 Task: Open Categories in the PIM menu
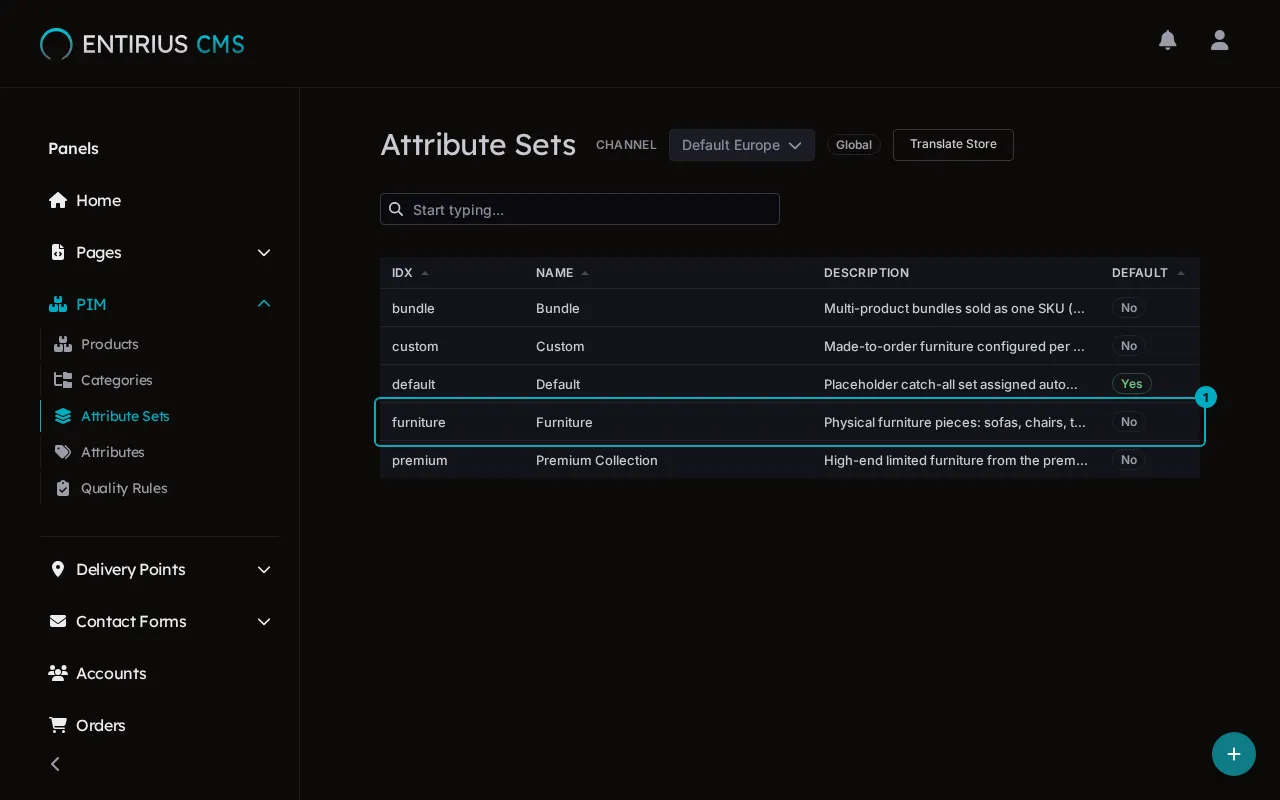(117, 380)
